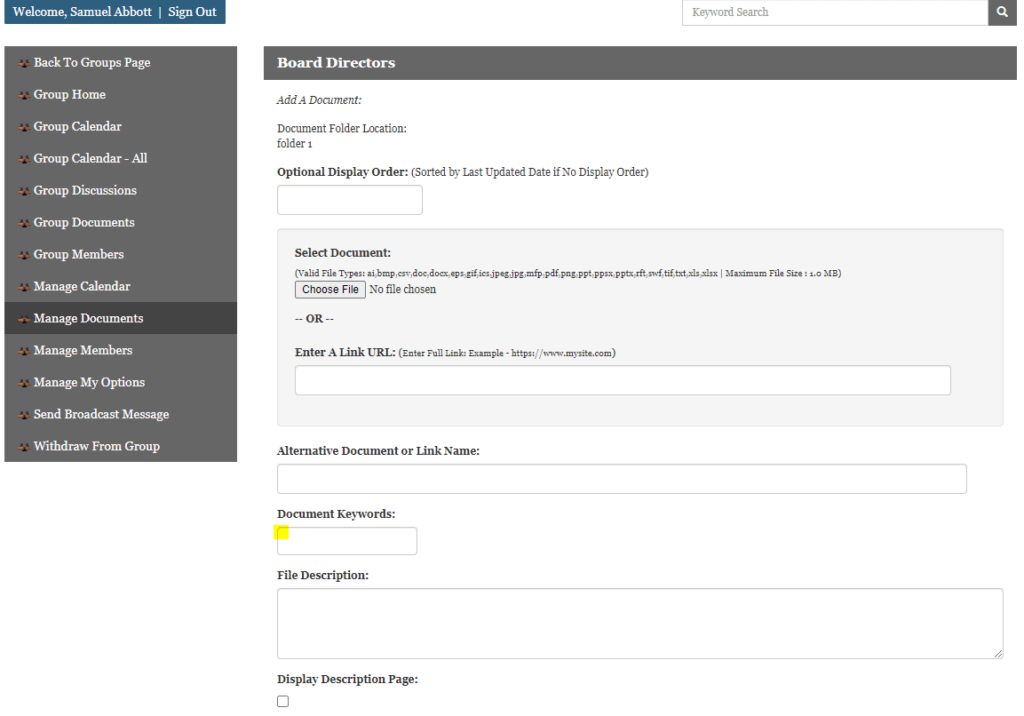Click the Sign Out link
The width and height of the screenshot is (1024, 716).
pos(192,12)
